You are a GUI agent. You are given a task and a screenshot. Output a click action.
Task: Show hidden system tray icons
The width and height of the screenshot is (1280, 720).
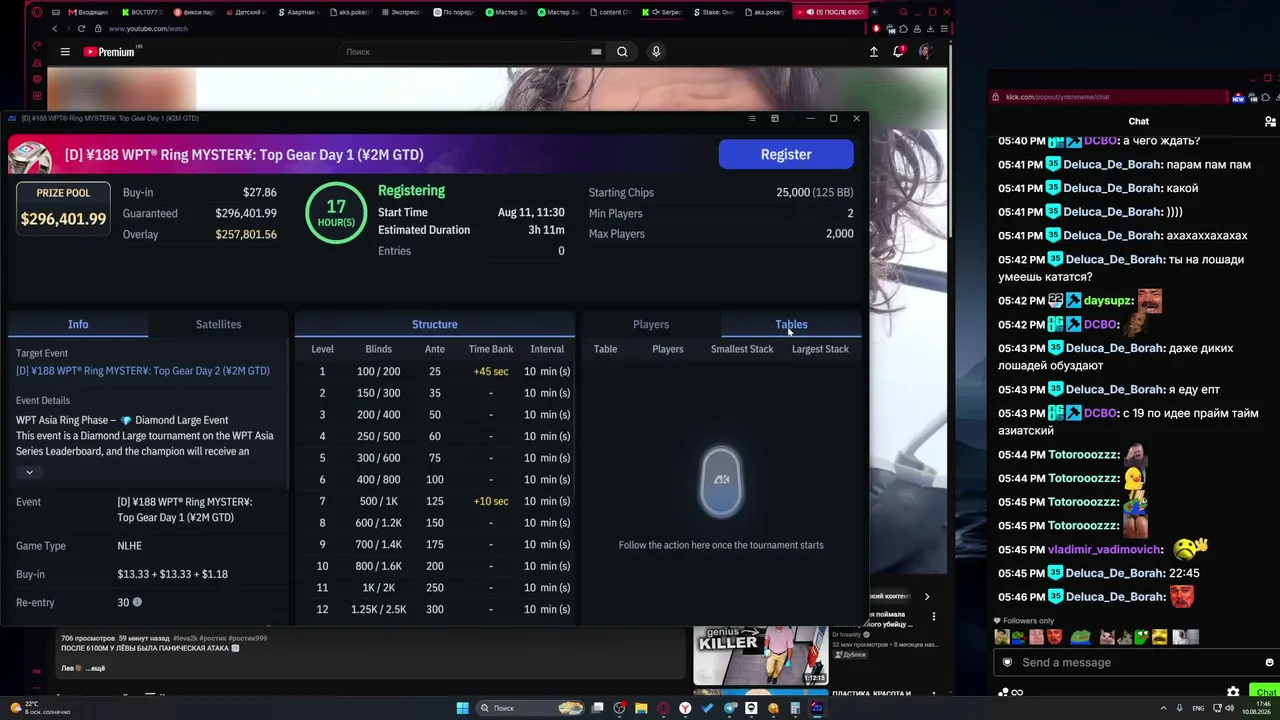[x=1165, y=708]
